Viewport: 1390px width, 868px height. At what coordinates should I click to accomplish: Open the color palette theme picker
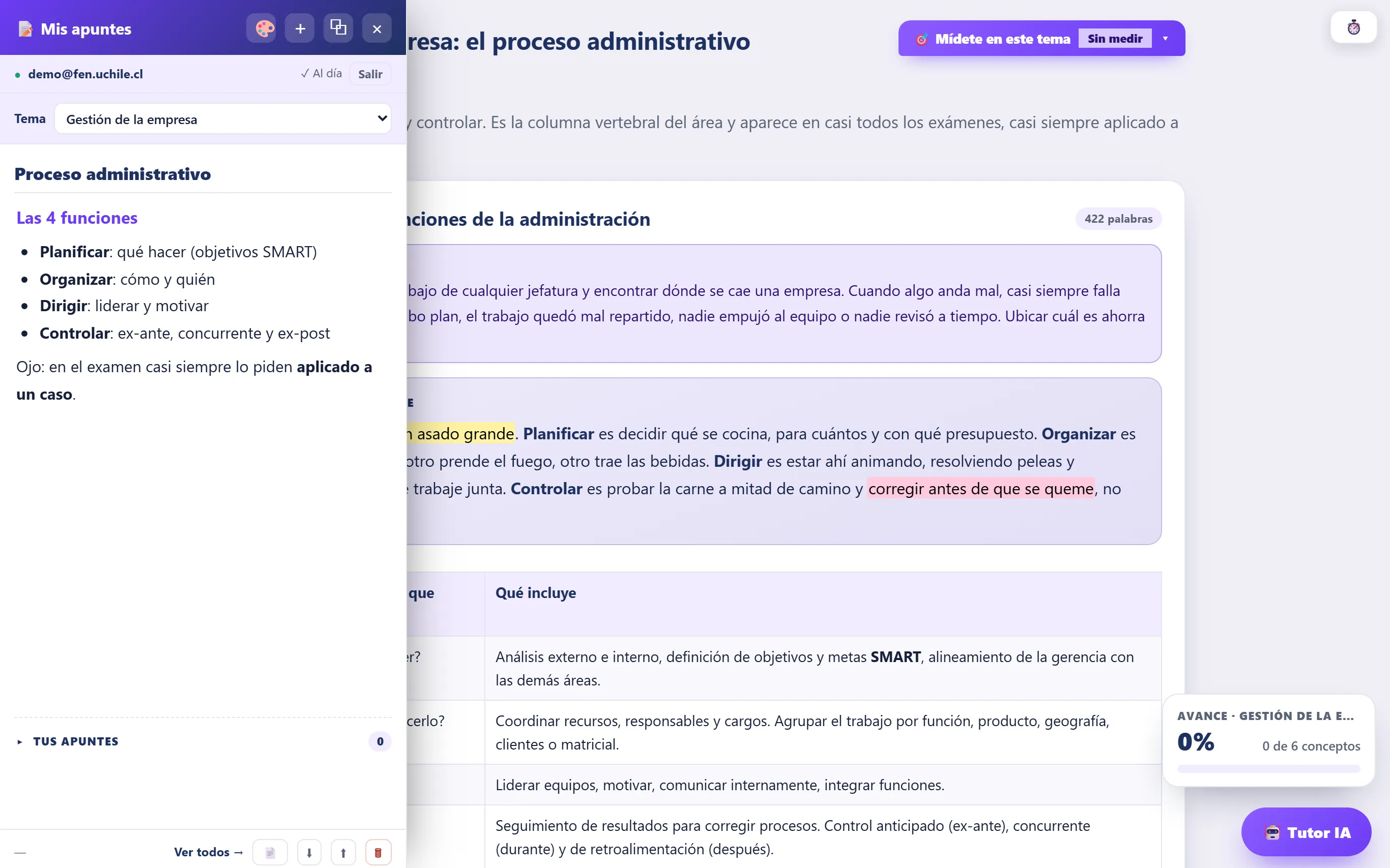pyautogui.click(x=262, y=28)
